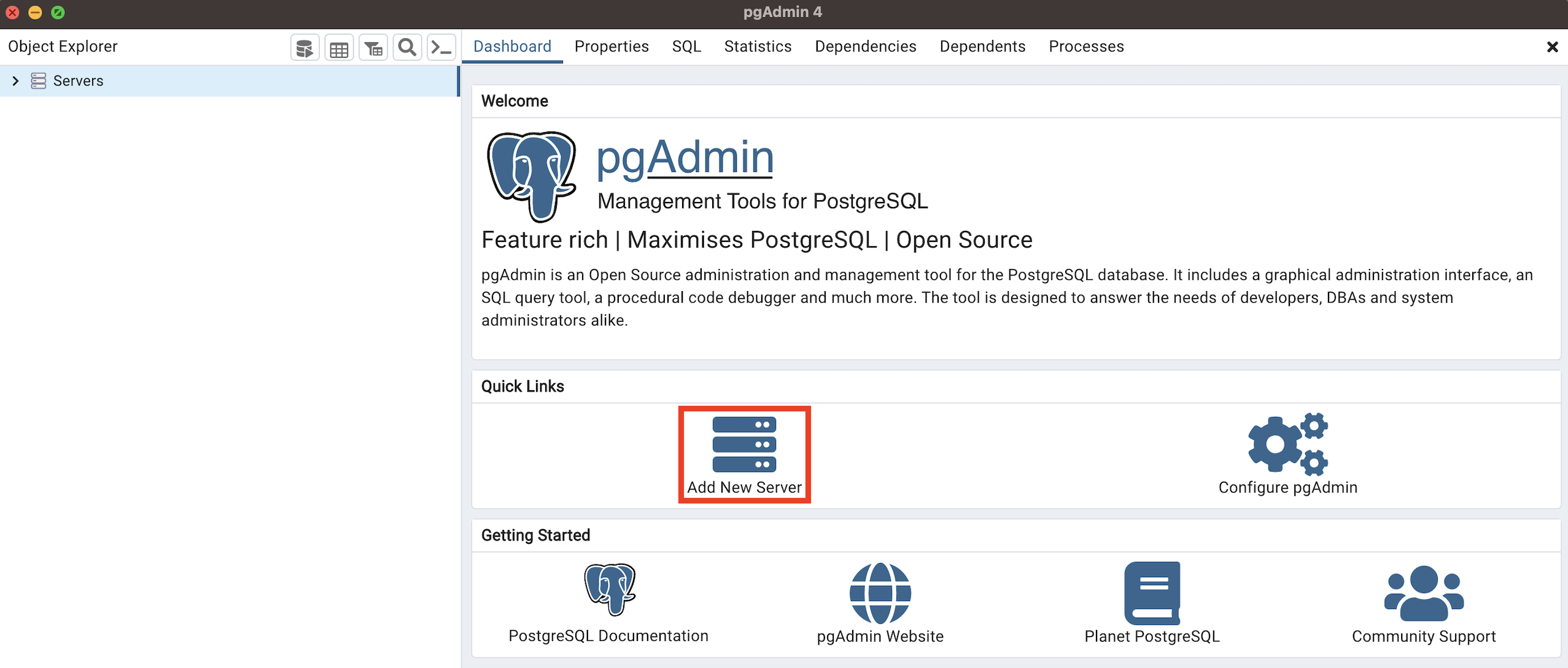Open Search Objects magnifier icon
The width and height of the screenshot is (1568, 668).
point(407,48)
